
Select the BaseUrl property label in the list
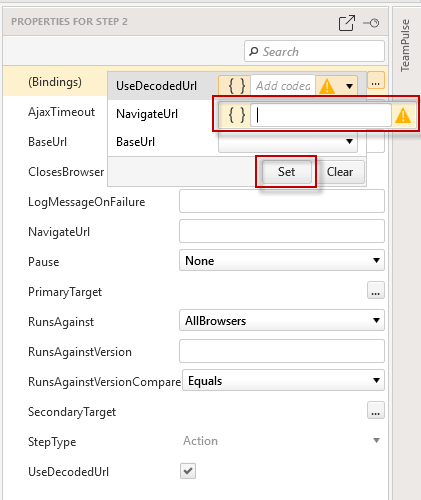pos(47,142)
